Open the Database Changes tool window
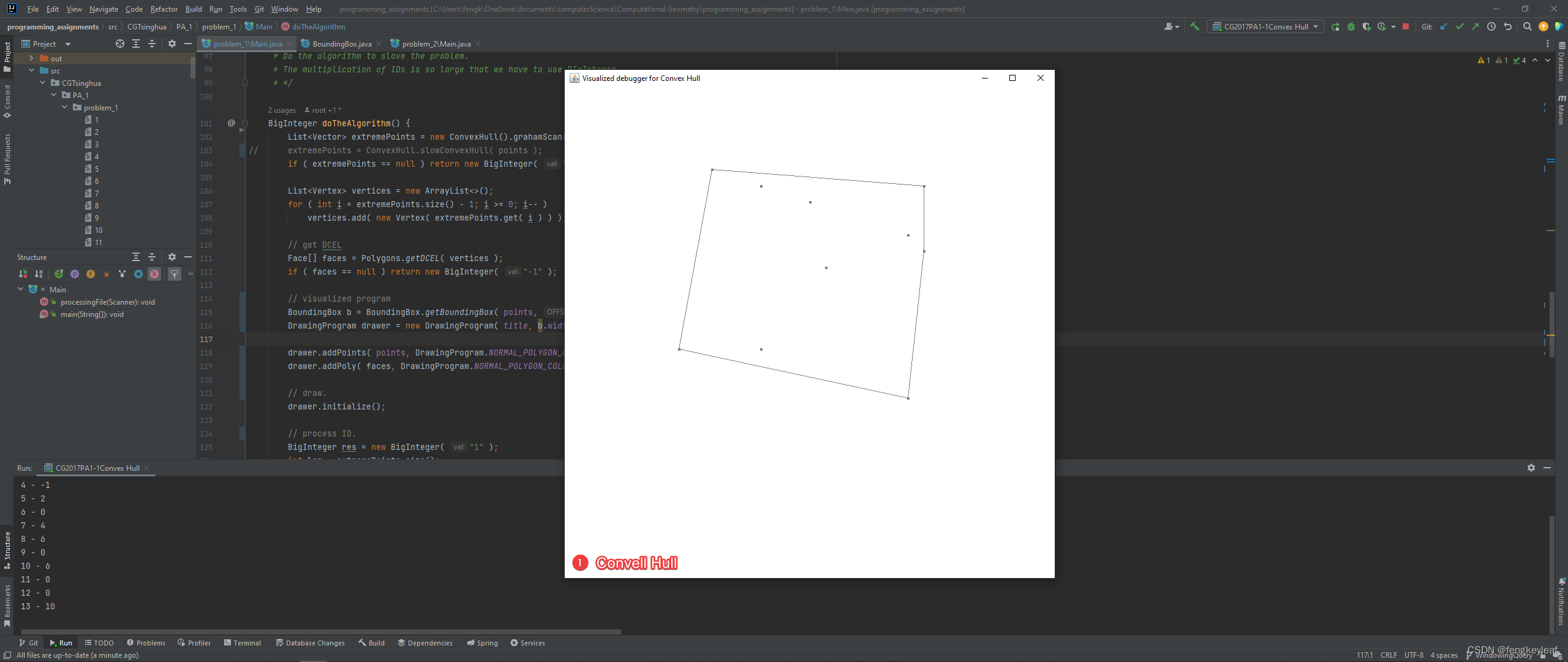 pos(311,643)
